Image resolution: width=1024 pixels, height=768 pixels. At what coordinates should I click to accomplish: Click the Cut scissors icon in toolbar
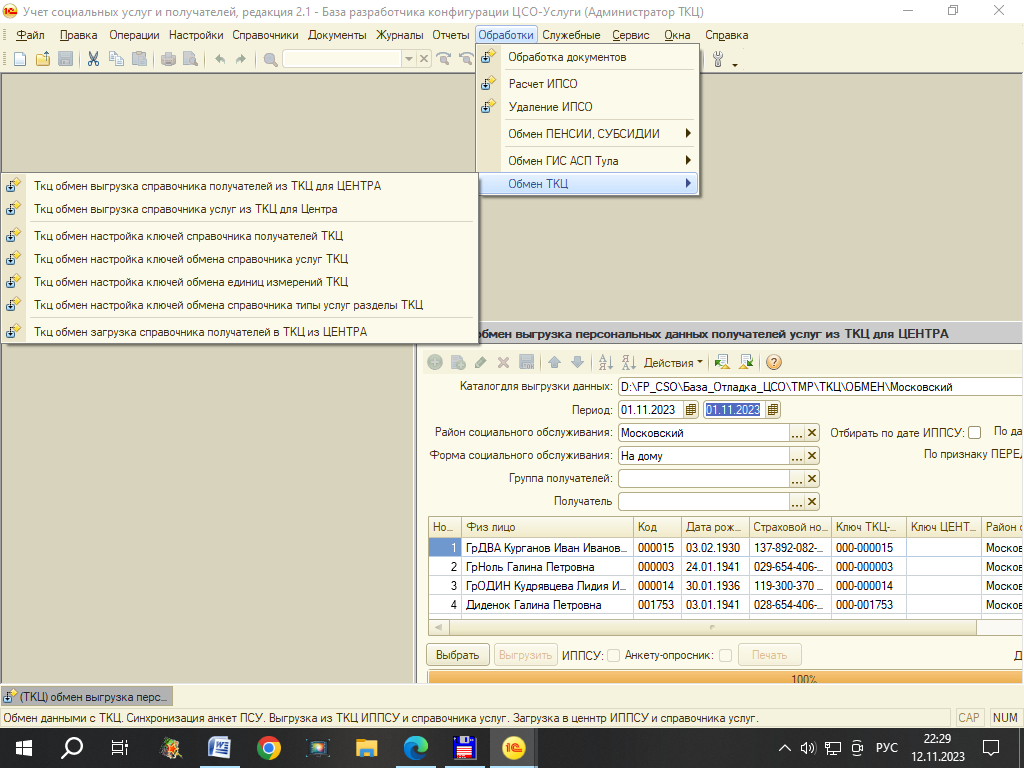pos(93,59)
